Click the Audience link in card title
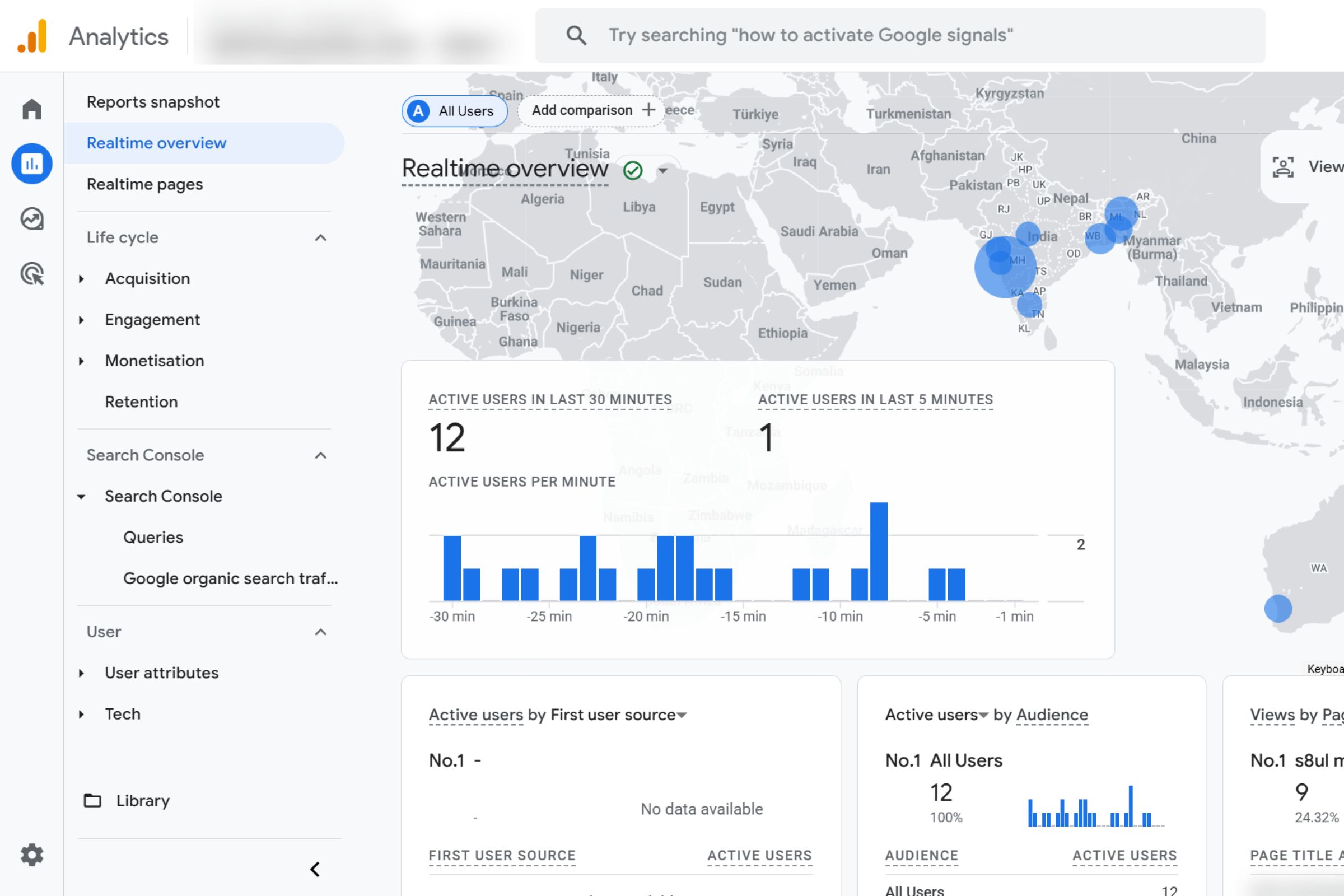 [x=1052, y=715]
